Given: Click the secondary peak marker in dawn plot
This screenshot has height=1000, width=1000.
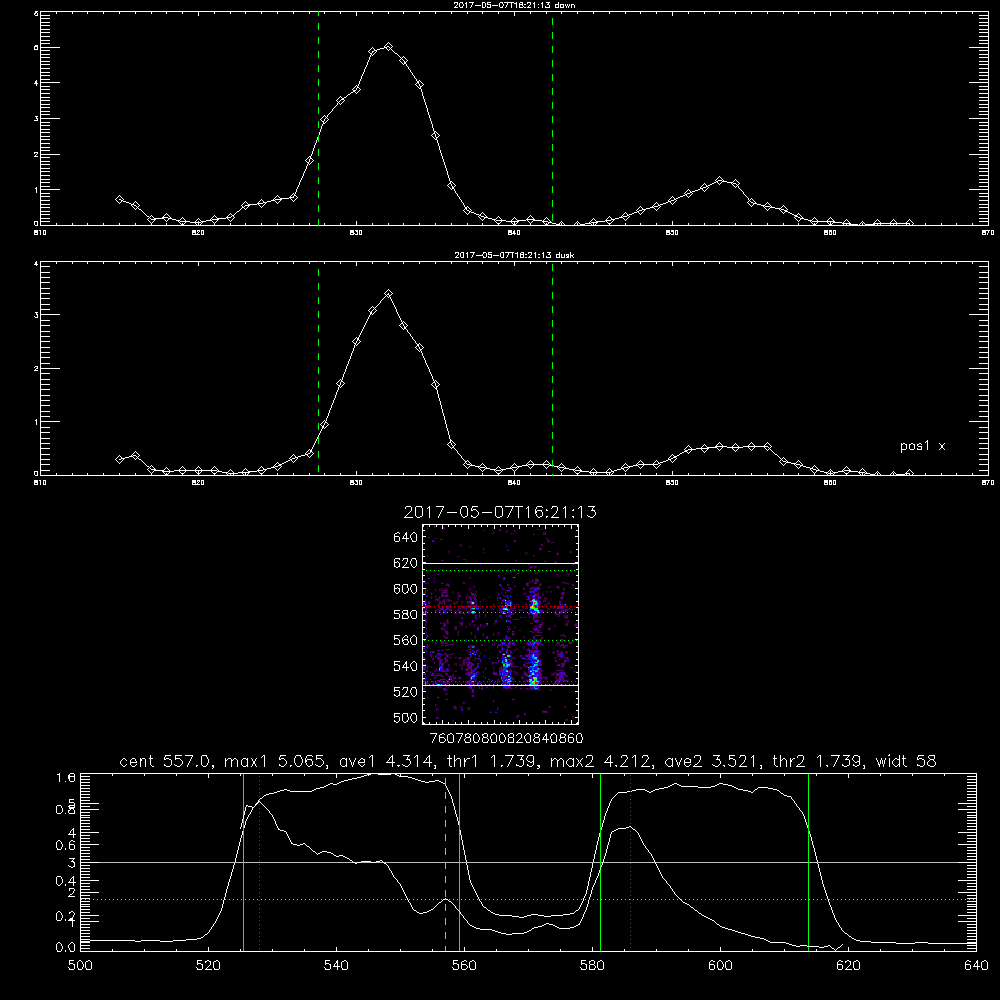Looking at the screenshot, I should (x=720, y=180).
